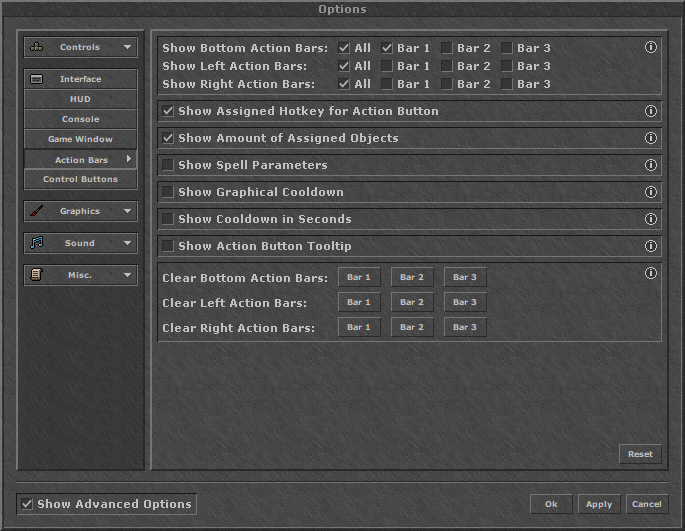Enable Bar 2 of Show Bottom Action Bars
The height and width of the screenshot is (531, 685).
446,48
